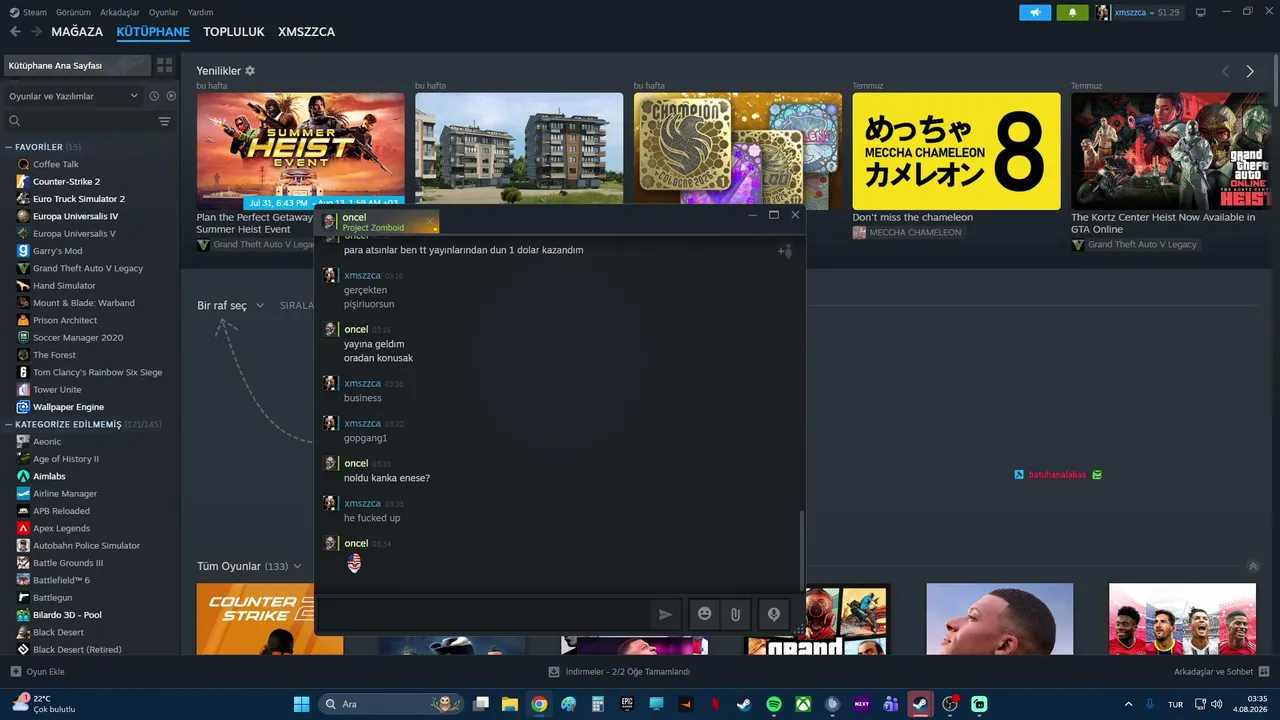
Task: Open the Steam announcements megaphone button
Action: pyautogui.click(x=1035, y=12)
